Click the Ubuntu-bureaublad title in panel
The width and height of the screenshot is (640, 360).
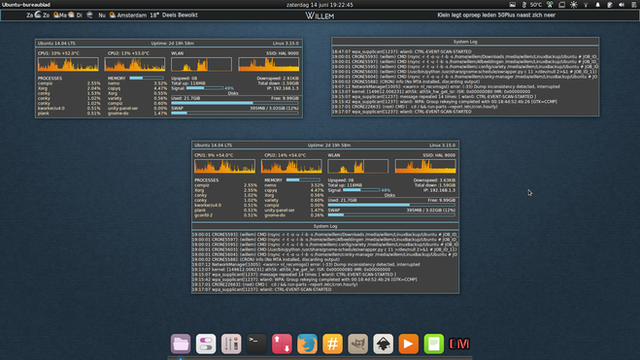(26, 5)
